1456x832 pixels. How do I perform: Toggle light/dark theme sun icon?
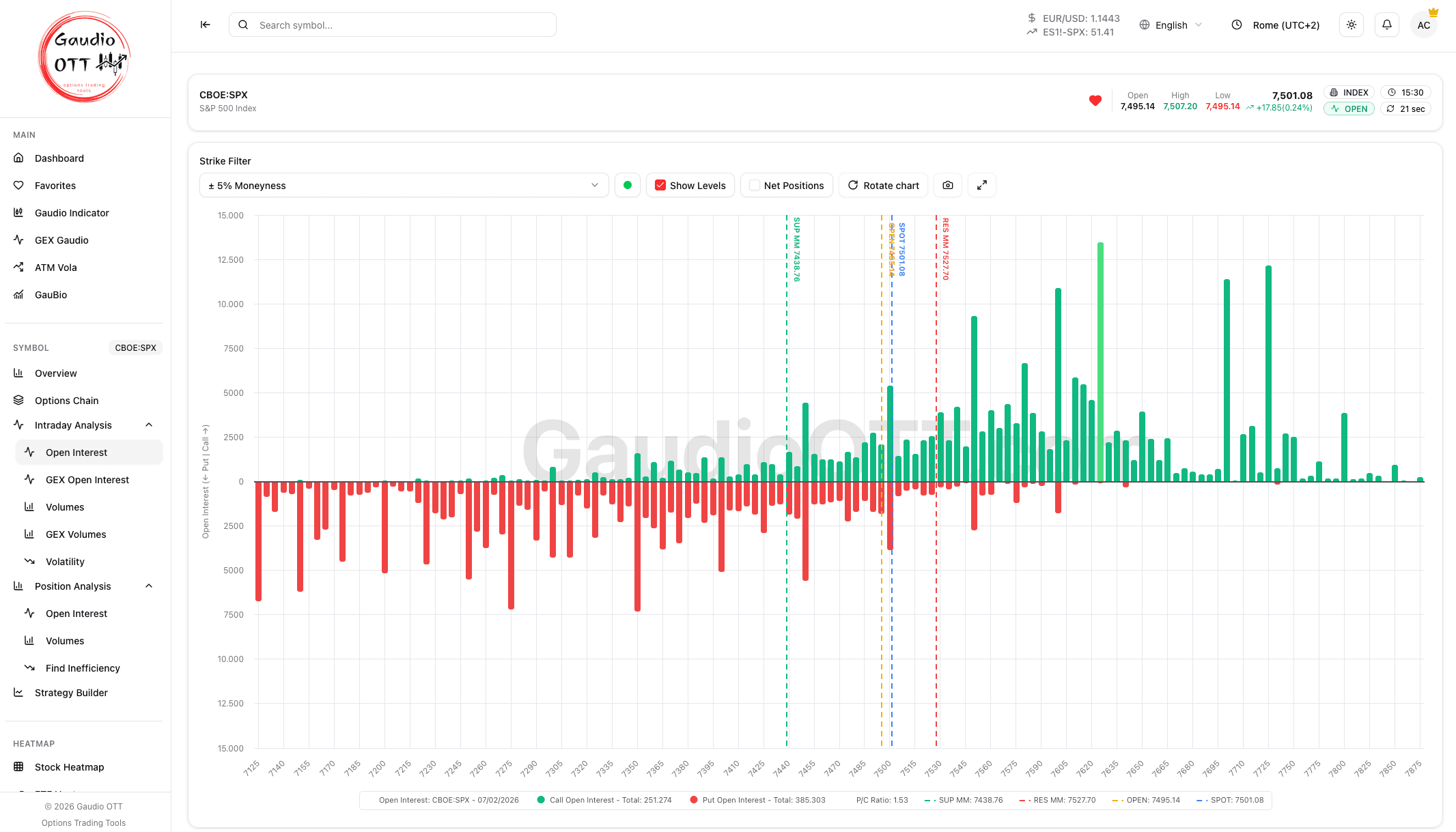tap(1351, 25)
